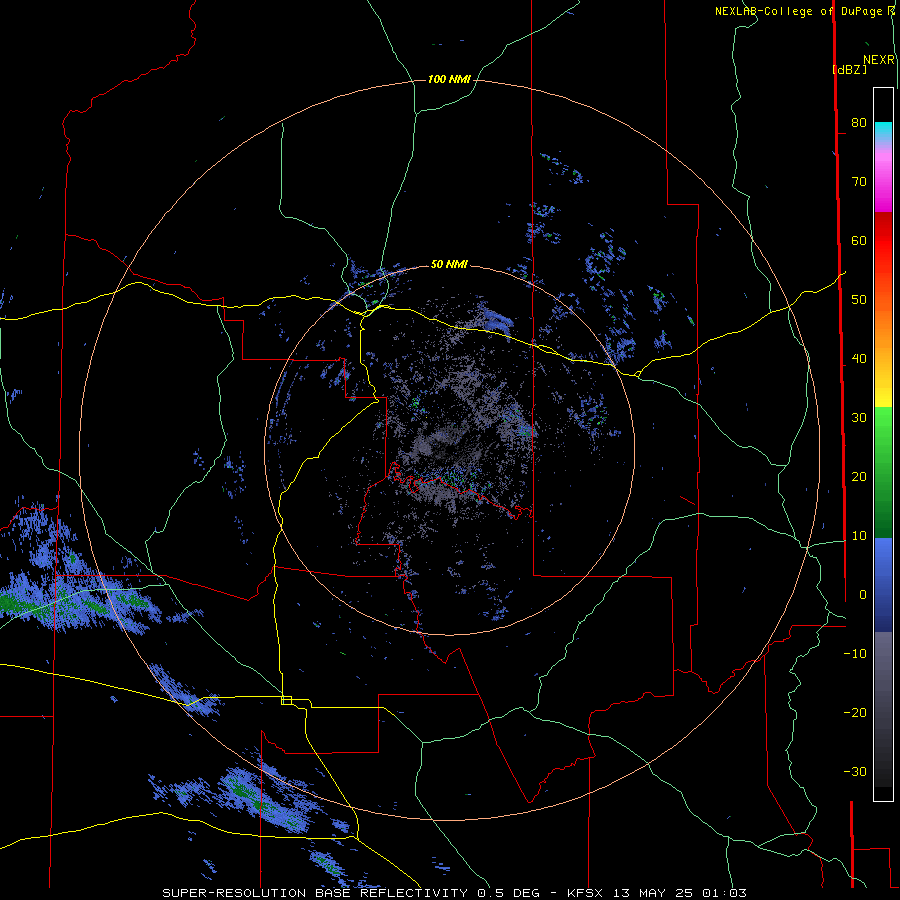
Task: Click SUPER-RESOLUTION BASE REFLECTIVITY in the caption
Action: tap(315, 893)
